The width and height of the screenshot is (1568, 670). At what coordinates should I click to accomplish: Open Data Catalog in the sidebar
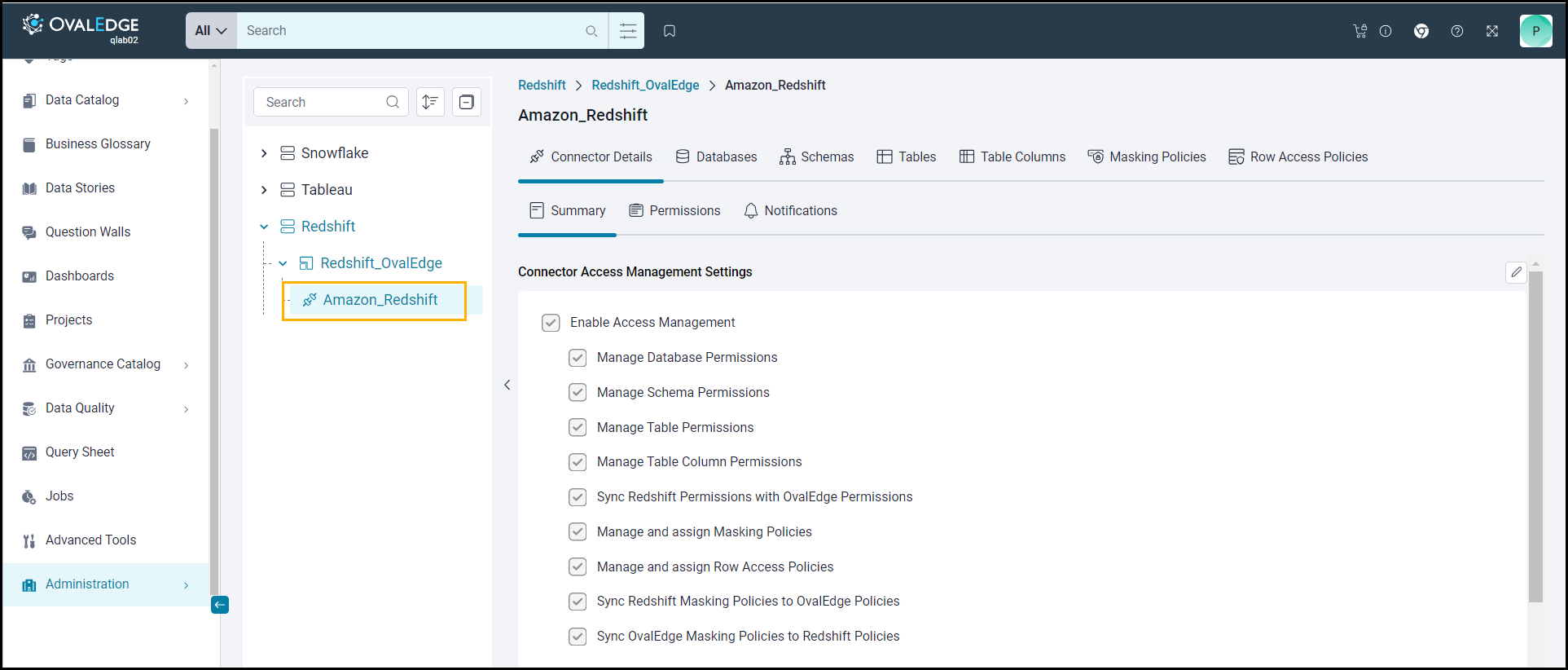coord(82,100)
